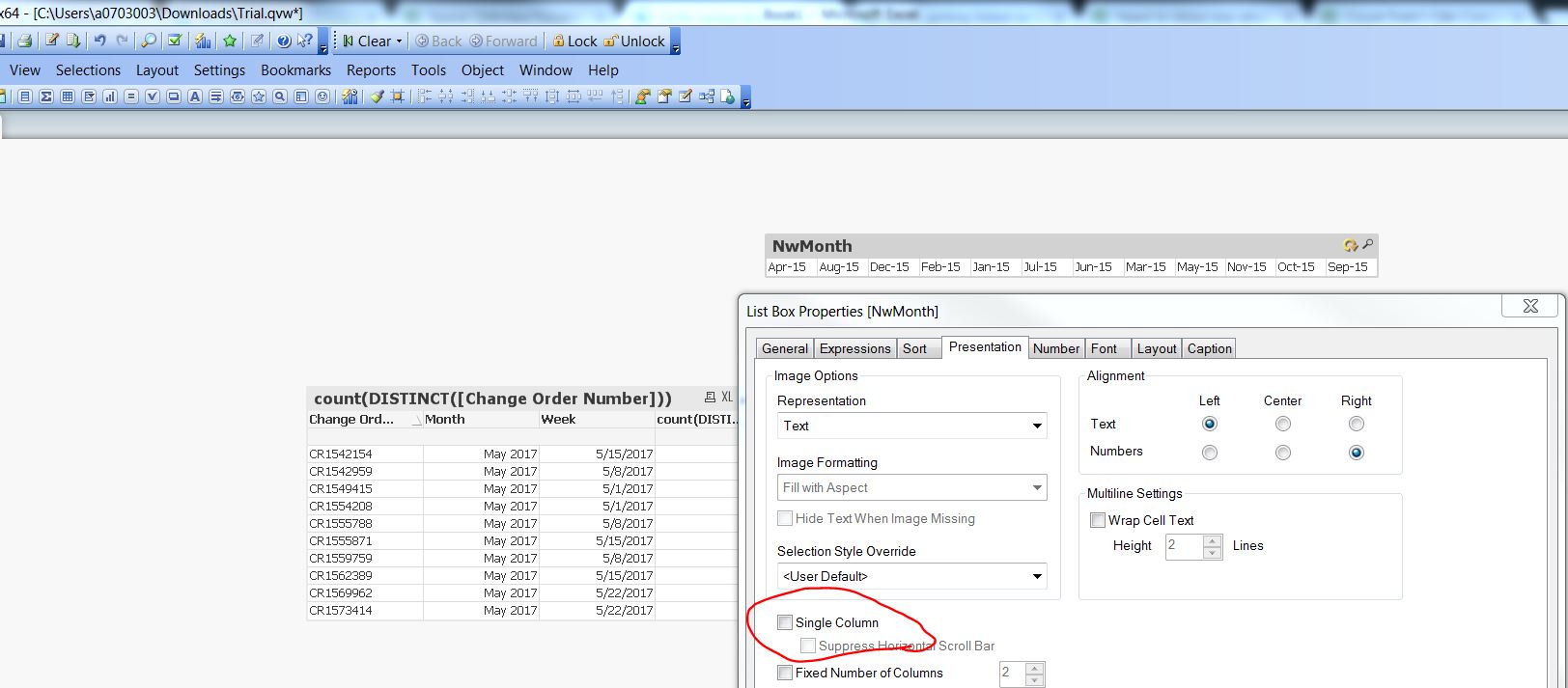Image resolution: width=1568 pixels, height=688 pixels.
Task: Create a Button object icon
Action: [x=174, y=96]
